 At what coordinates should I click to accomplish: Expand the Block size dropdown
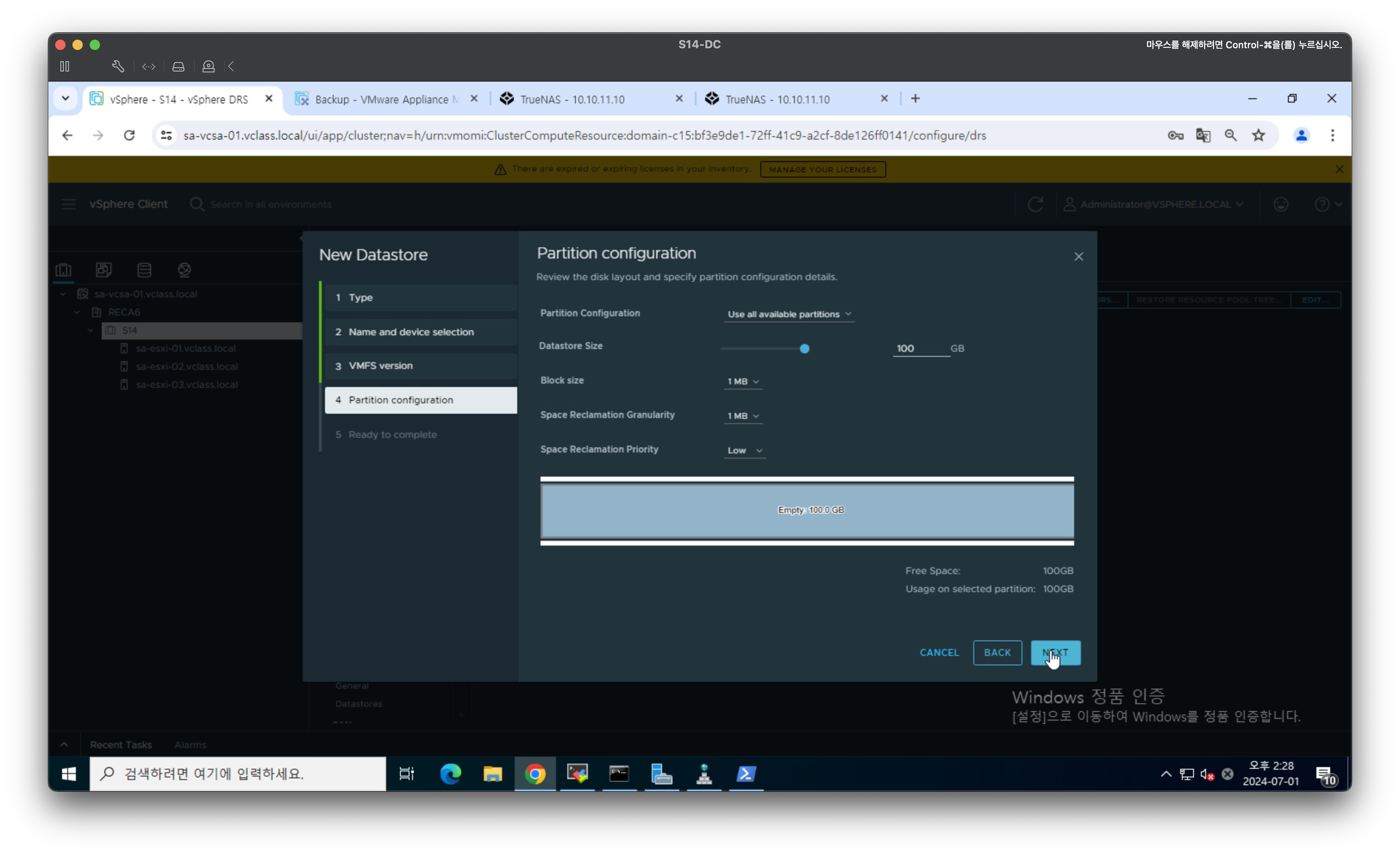[743, 382]
